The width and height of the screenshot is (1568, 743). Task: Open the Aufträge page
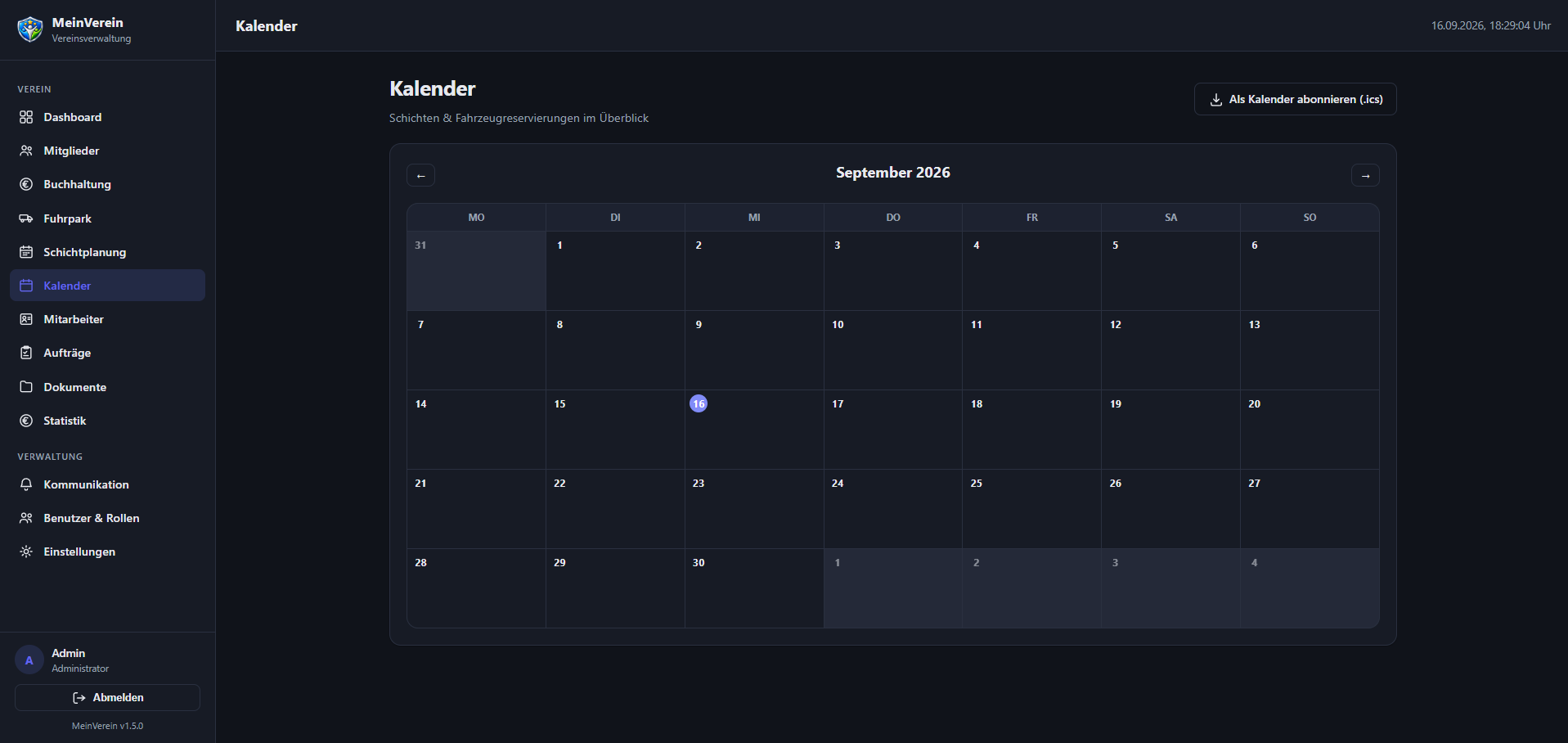107,353
